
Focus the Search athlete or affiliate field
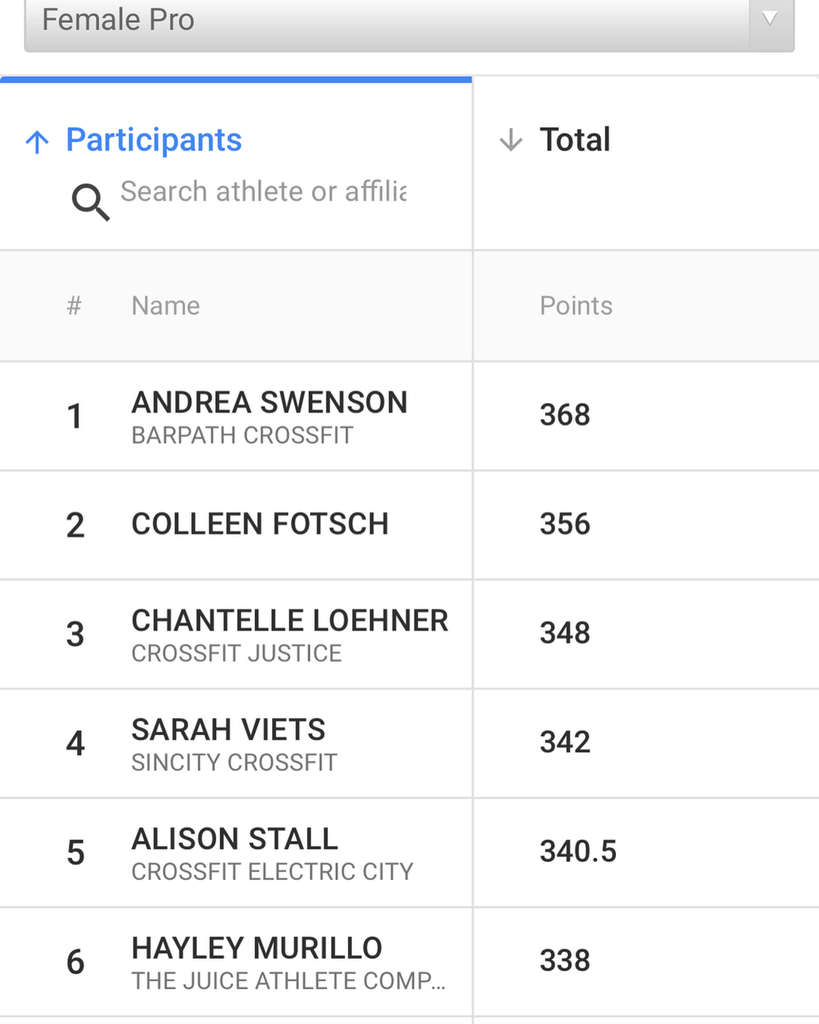263,191
